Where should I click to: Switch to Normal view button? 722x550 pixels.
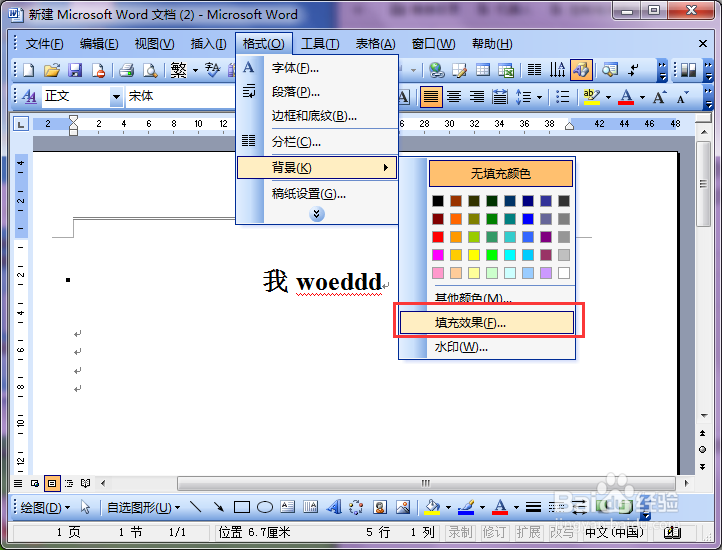[18, 483]
